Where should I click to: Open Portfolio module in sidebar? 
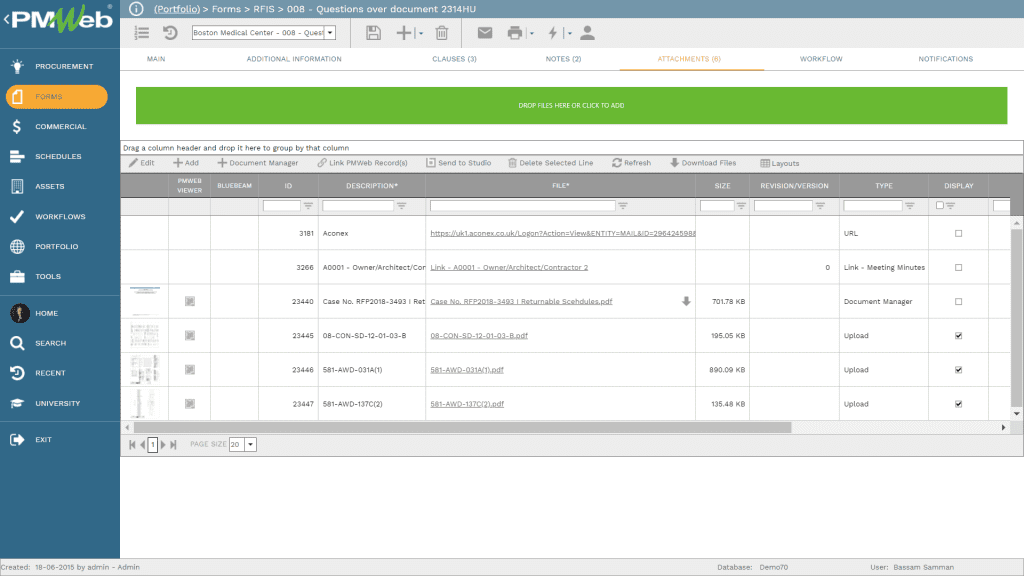click(55, 246)
